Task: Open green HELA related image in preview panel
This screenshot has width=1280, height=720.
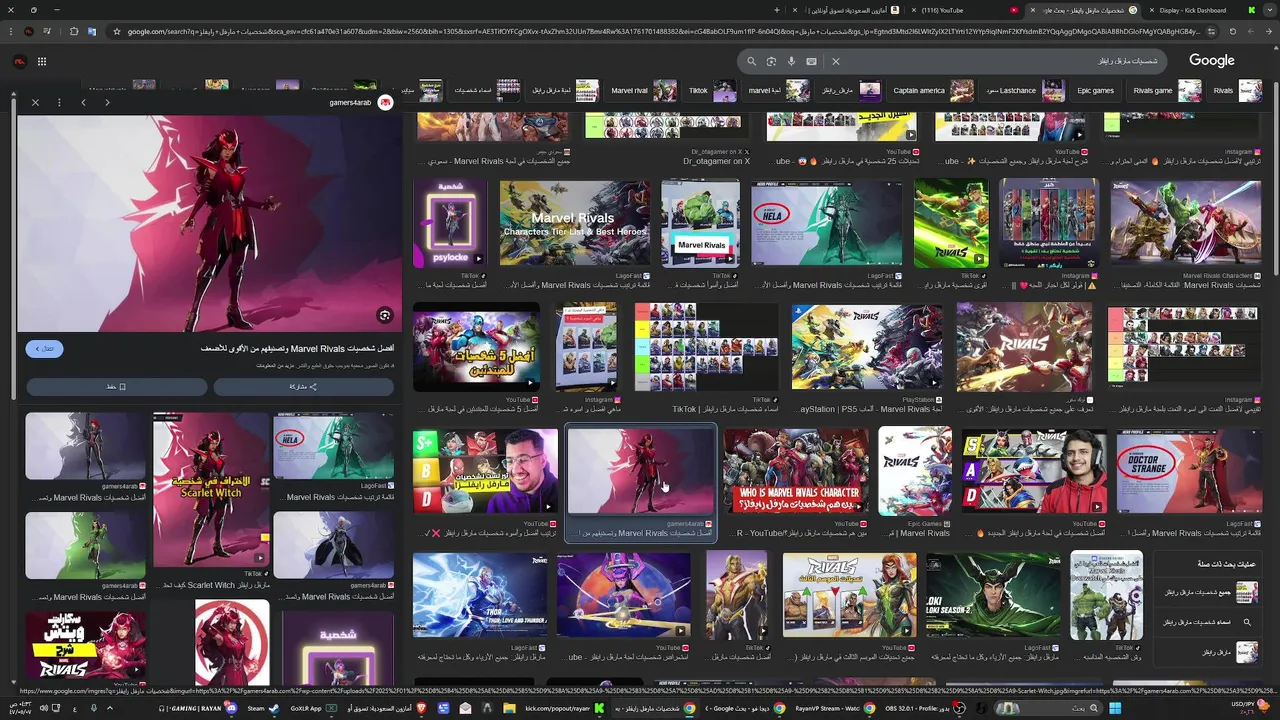Action: (334, 446)
